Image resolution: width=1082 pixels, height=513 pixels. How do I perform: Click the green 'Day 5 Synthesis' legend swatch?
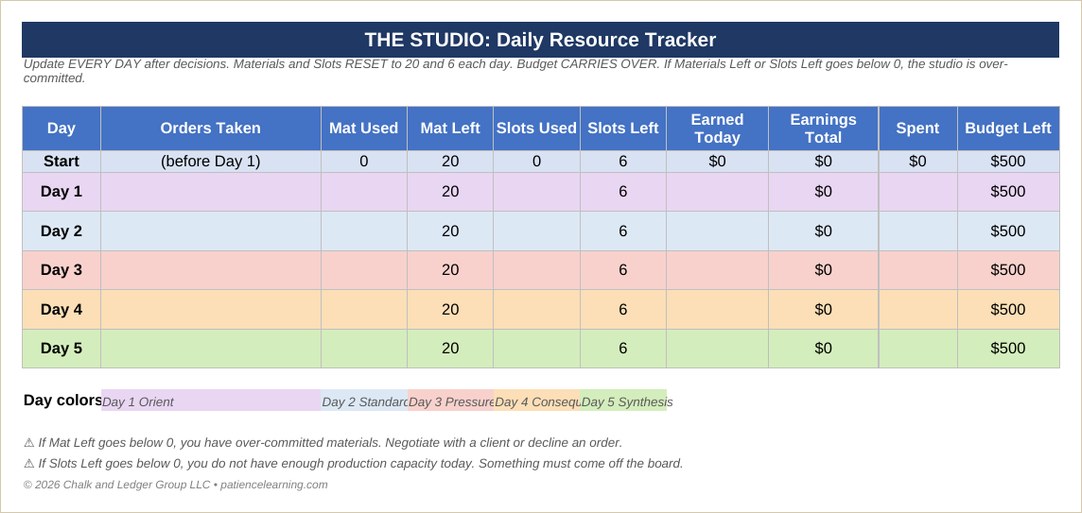(x=624, y=400)
